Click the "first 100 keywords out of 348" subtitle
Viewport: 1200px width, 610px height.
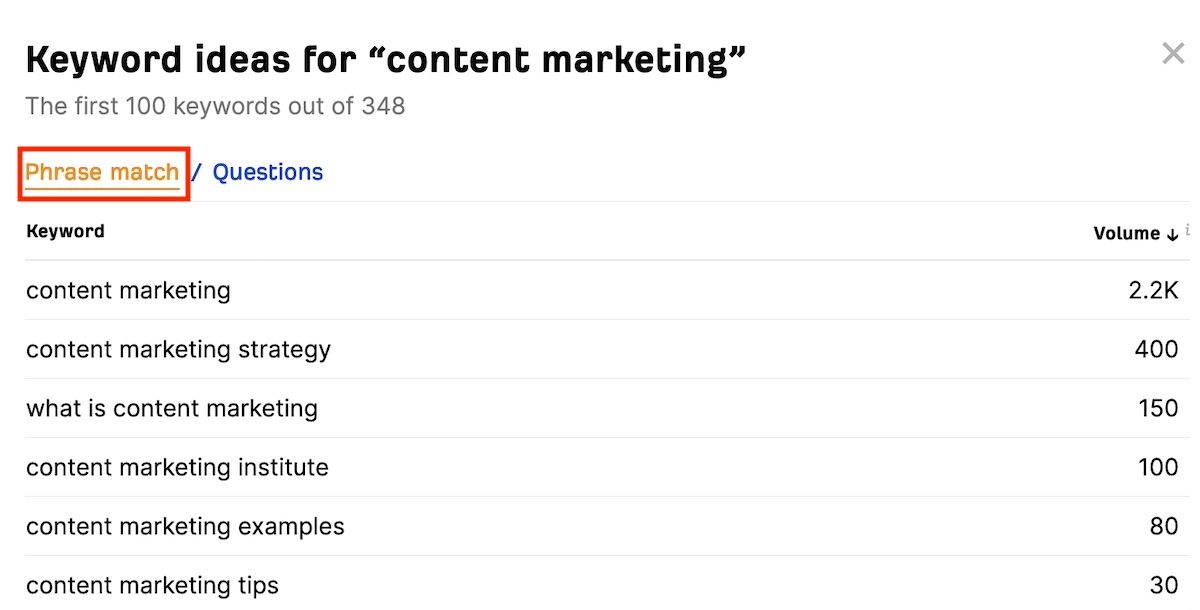[215, 106]
